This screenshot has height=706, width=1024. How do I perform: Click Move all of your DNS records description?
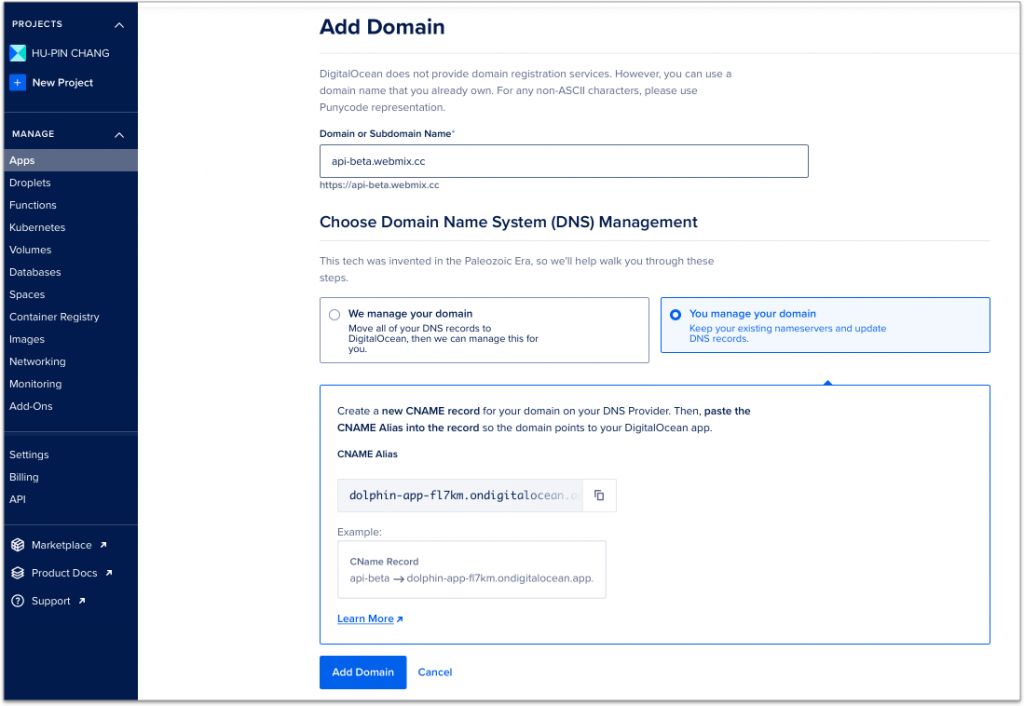coord(443,338)
